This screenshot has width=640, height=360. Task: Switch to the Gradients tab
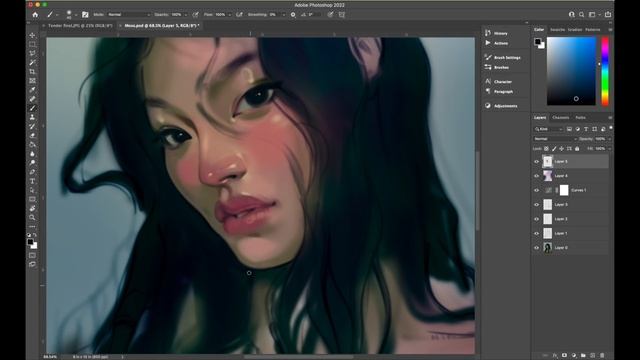pyautogui.click(x=575, y=30)
